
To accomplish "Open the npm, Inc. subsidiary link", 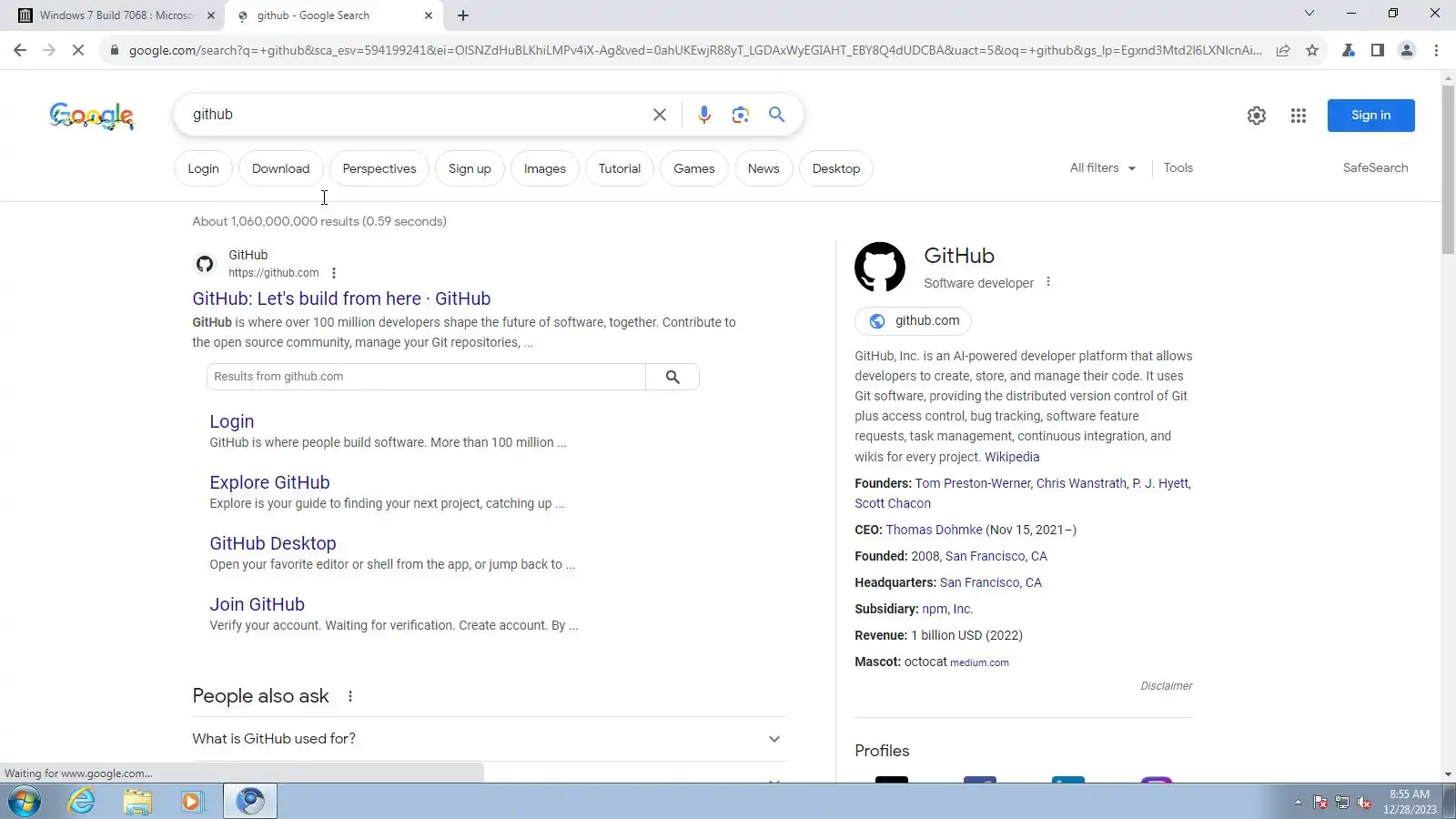I will [x=947, y=610].
